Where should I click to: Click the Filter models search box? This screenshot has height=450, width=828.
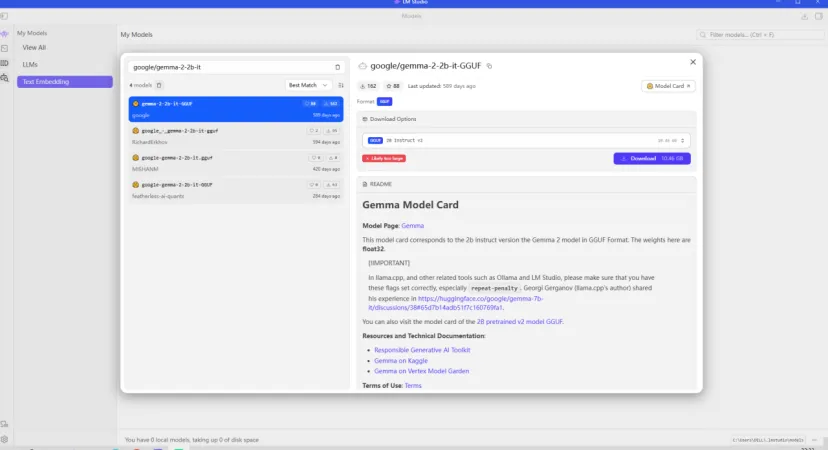(x=760, y=35)
